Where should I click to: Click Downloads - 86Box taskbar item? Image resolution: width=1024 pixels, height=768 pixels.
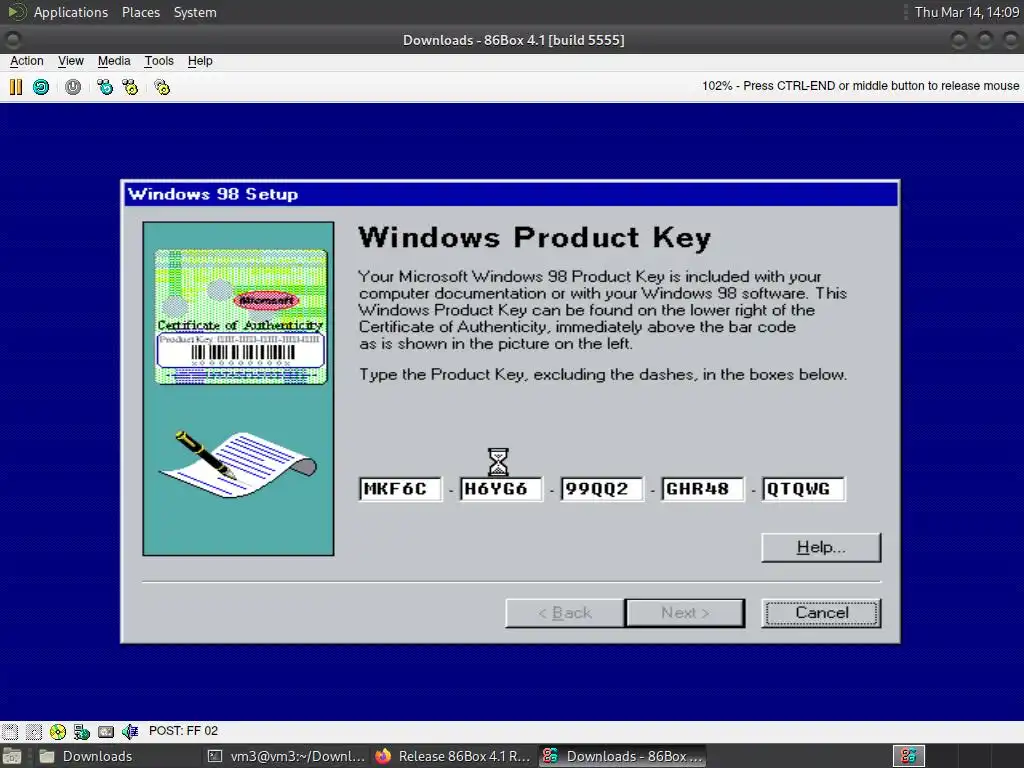622,756
